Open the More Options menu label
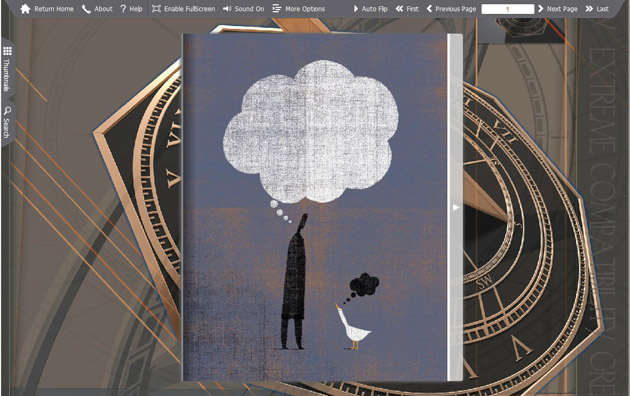Image resolution: width=630 pixels, height=396 pixels. [305, 9]
